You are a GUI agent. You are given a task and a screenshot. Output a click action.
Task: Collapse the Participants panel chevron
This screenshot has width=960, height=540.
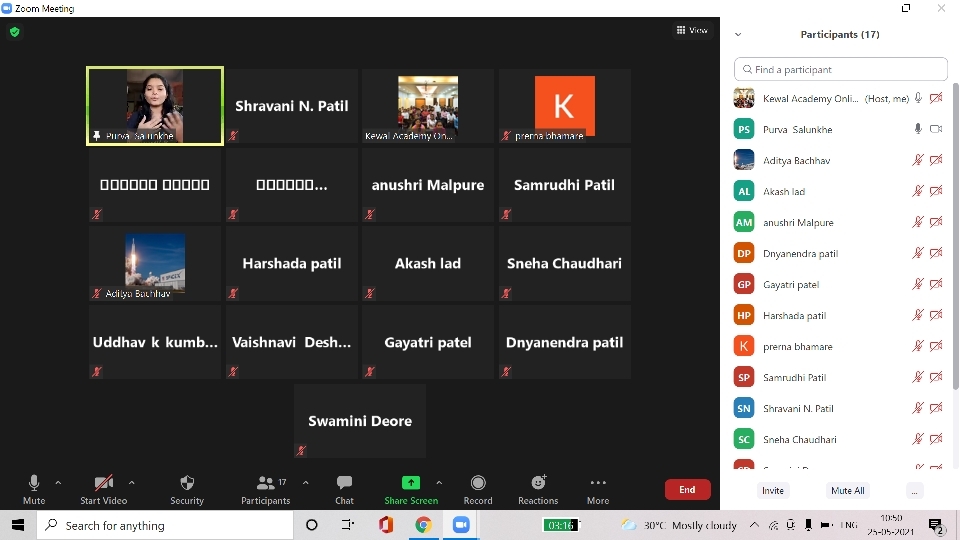738,34
